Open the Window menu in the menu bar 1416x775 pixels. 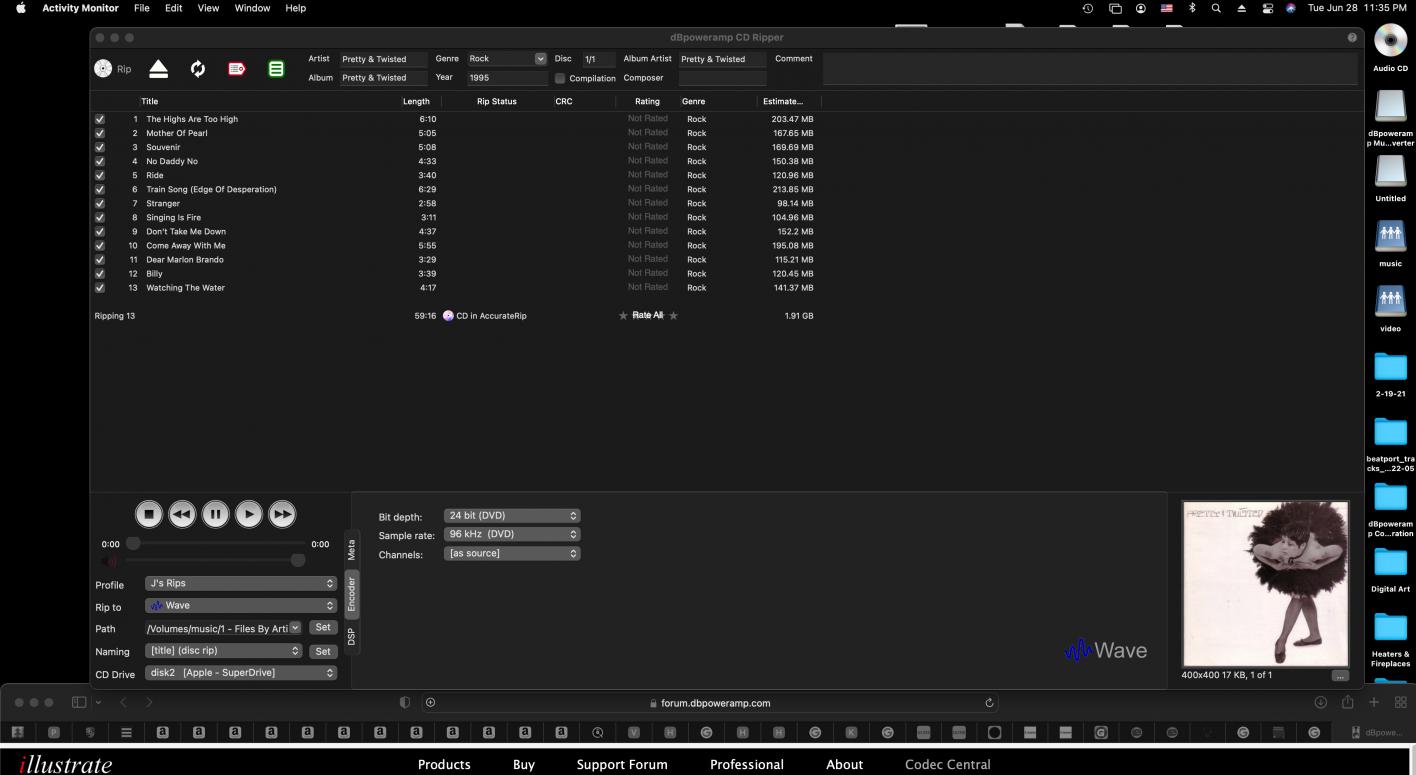tap(252, 8)
